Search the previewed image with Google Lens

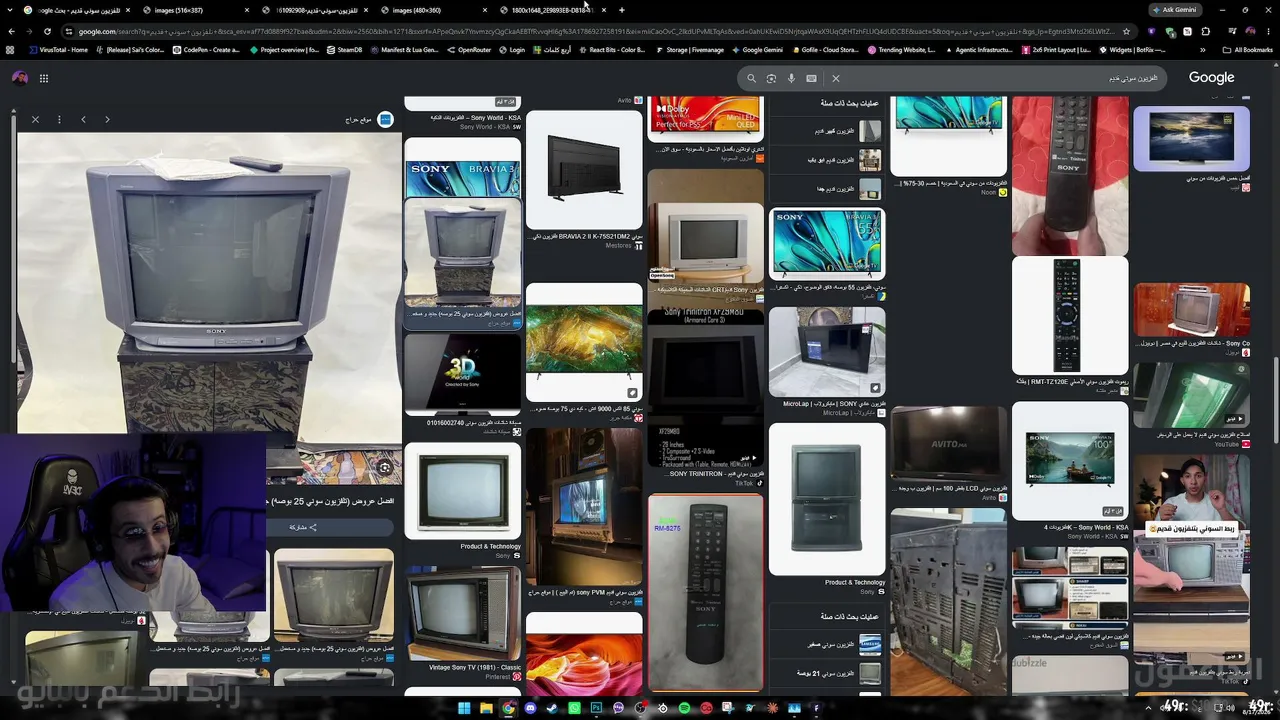384,467
